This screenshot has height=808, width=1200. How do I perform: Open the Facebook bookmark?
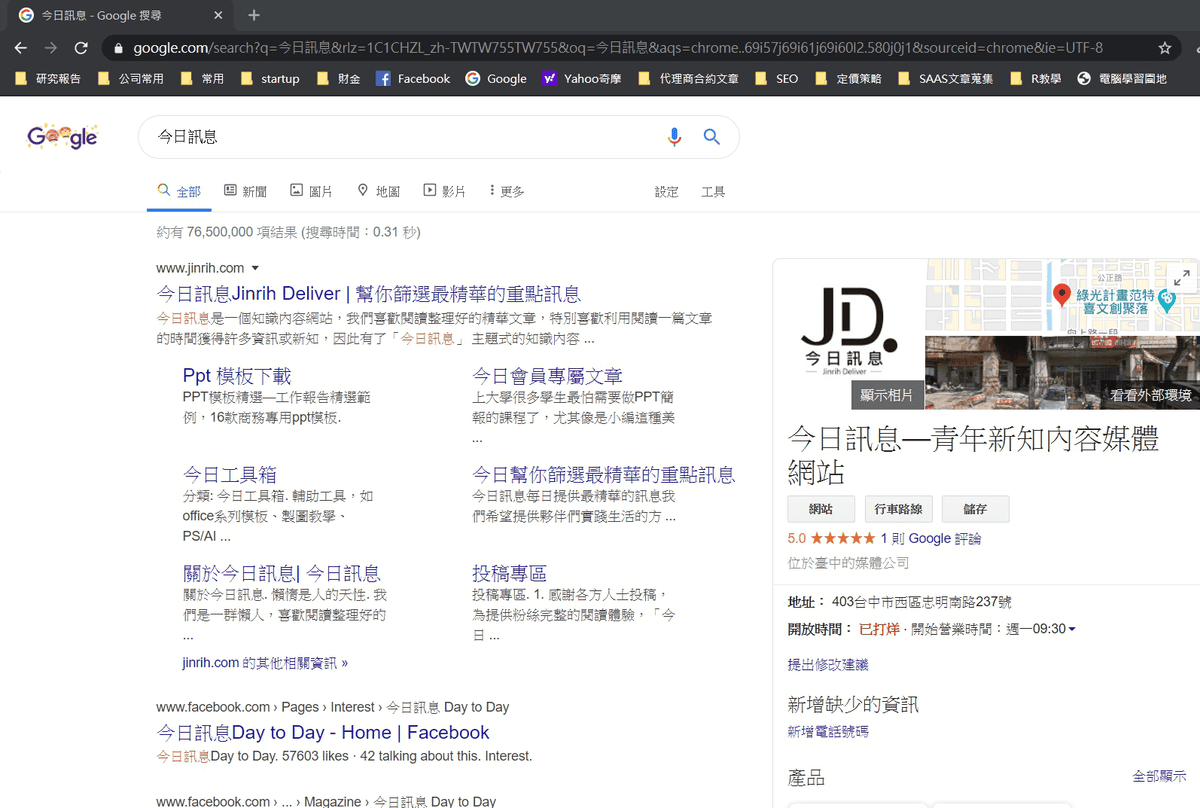[x=413, y=78]
